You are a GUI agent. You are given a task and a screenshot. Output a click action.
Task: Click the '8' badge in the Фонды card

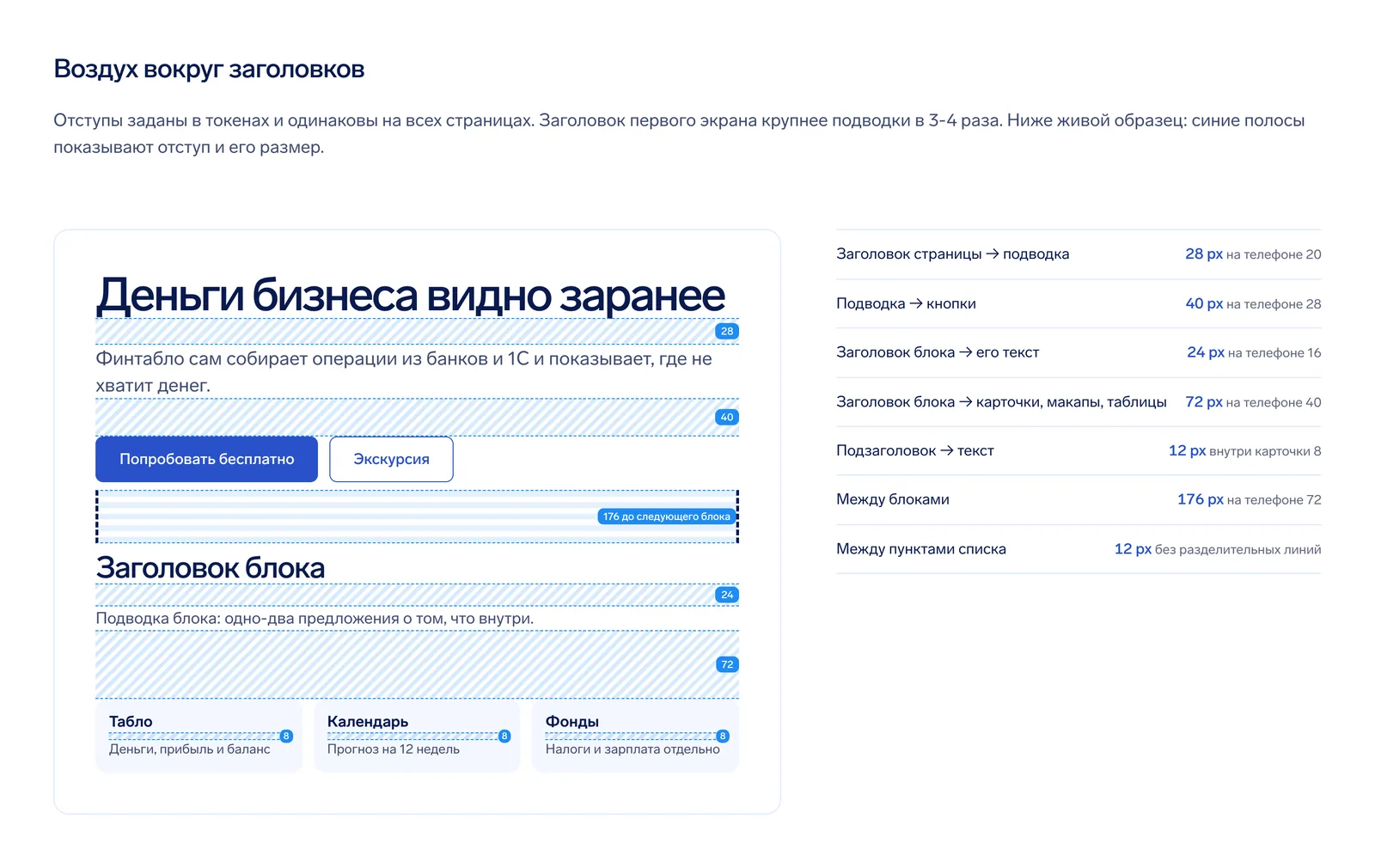click(x=723, y=736)
